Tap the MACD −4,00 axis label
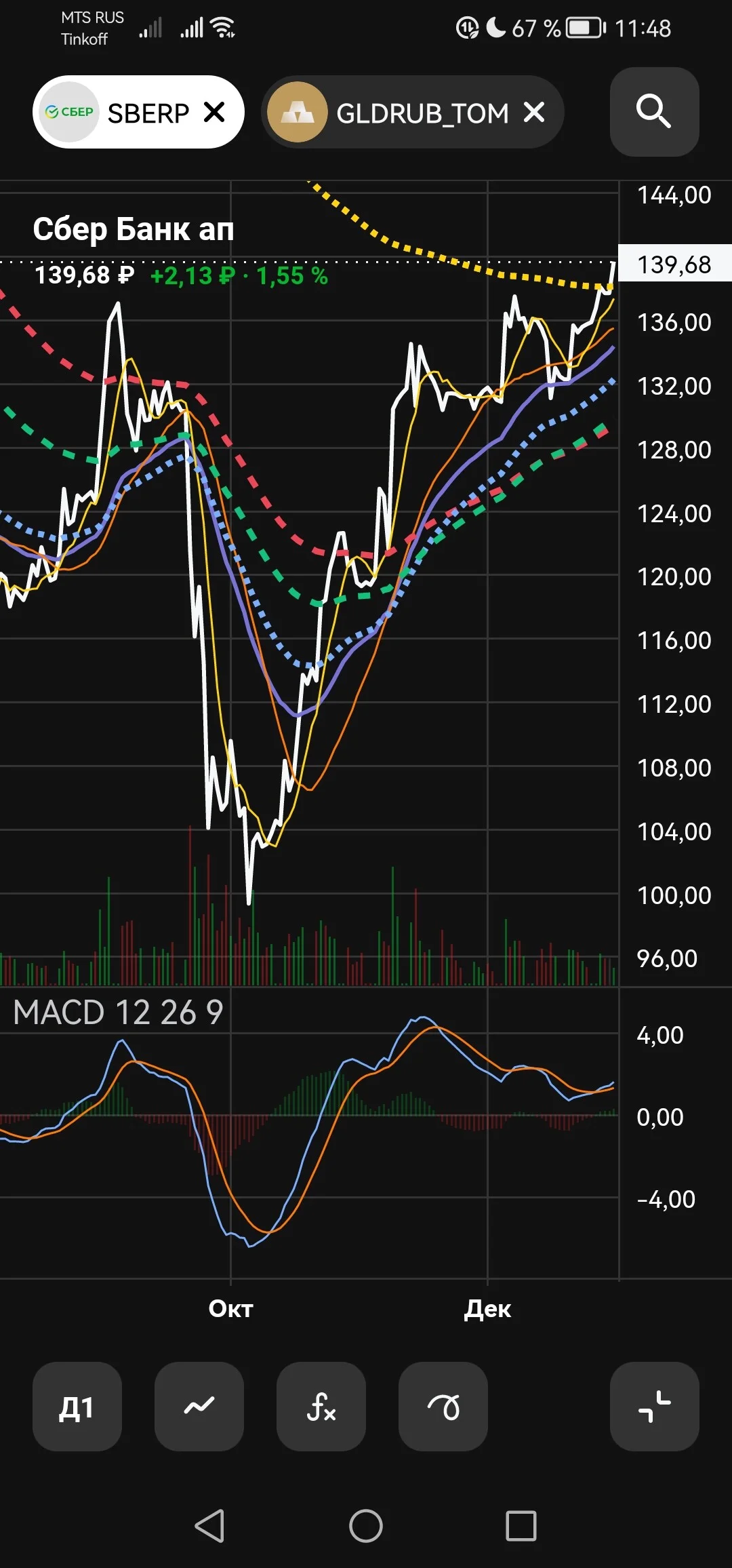Screen dimensions: 732x1568 point(666,1199)
